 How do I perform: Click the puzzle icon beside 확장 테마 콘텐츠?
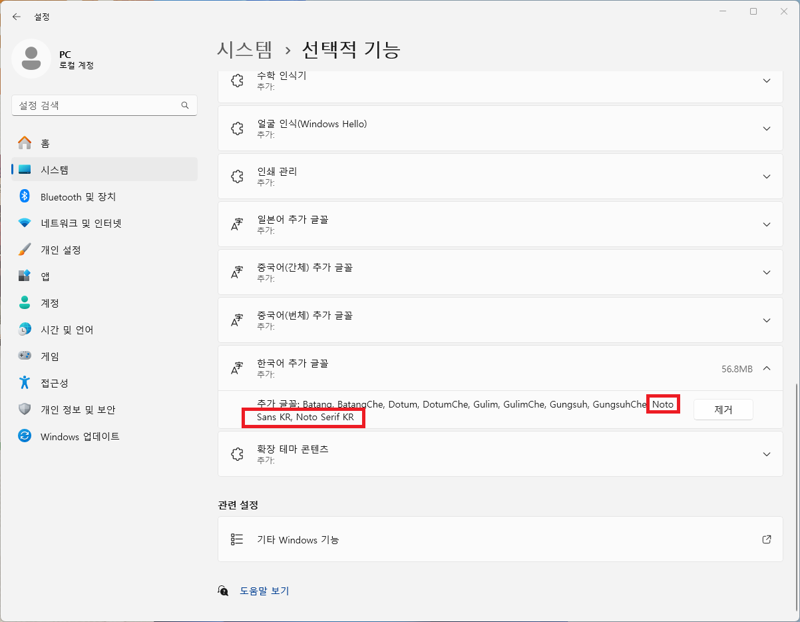[x=237, y=454]
